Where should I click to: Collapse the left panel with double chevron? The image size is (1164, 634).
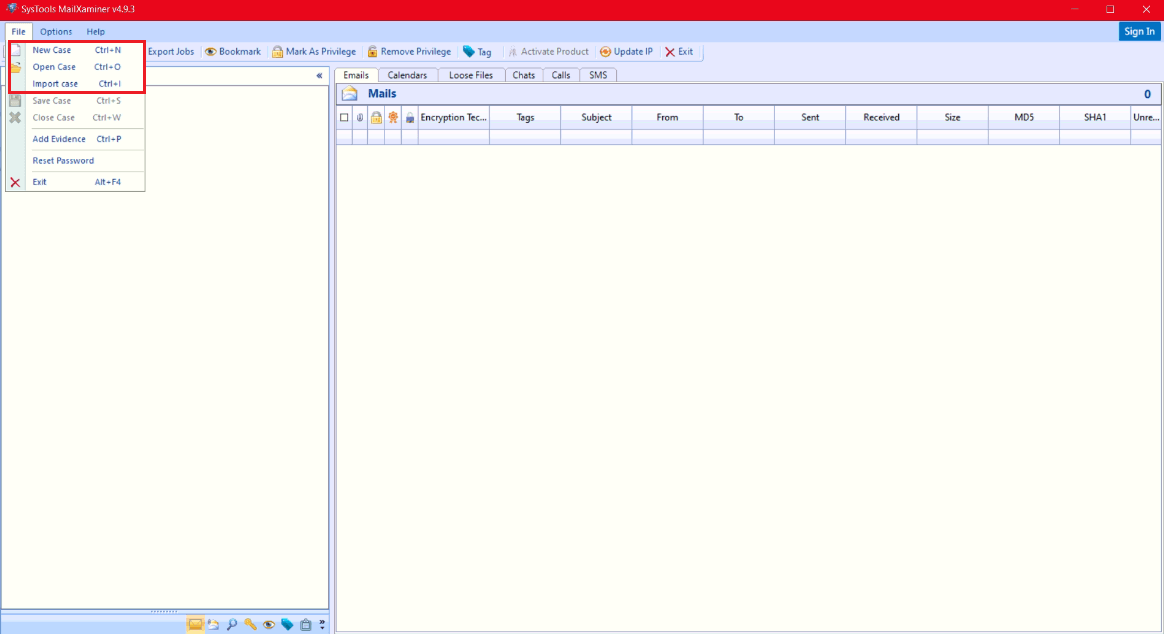point(319,76)
